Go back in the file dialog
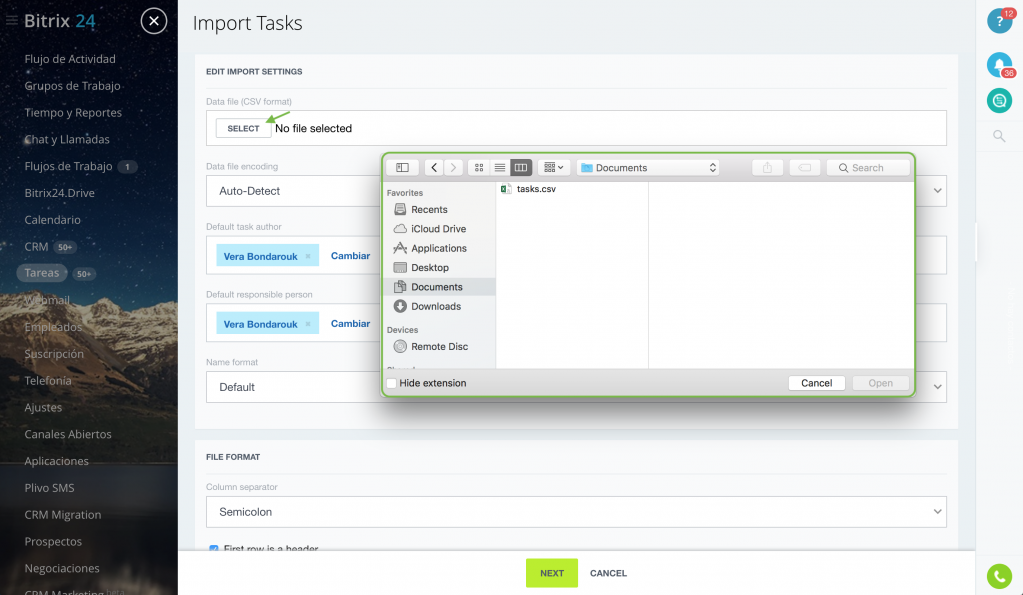Image resolution: width=1023 pixels, height=595 pixels. click(x=434, y=168)
